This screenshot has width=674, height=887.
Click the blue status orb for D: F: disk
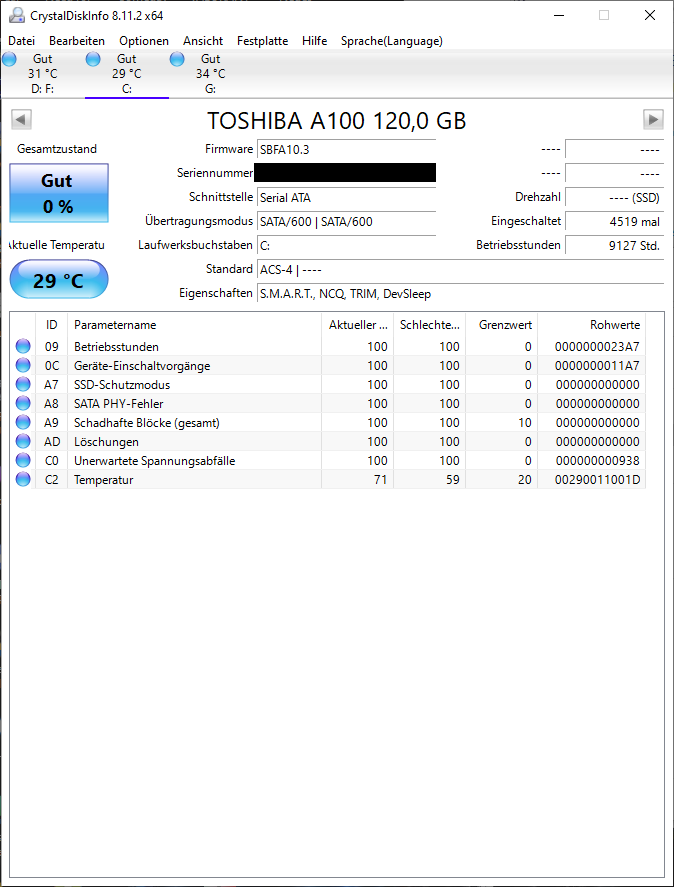10,59
